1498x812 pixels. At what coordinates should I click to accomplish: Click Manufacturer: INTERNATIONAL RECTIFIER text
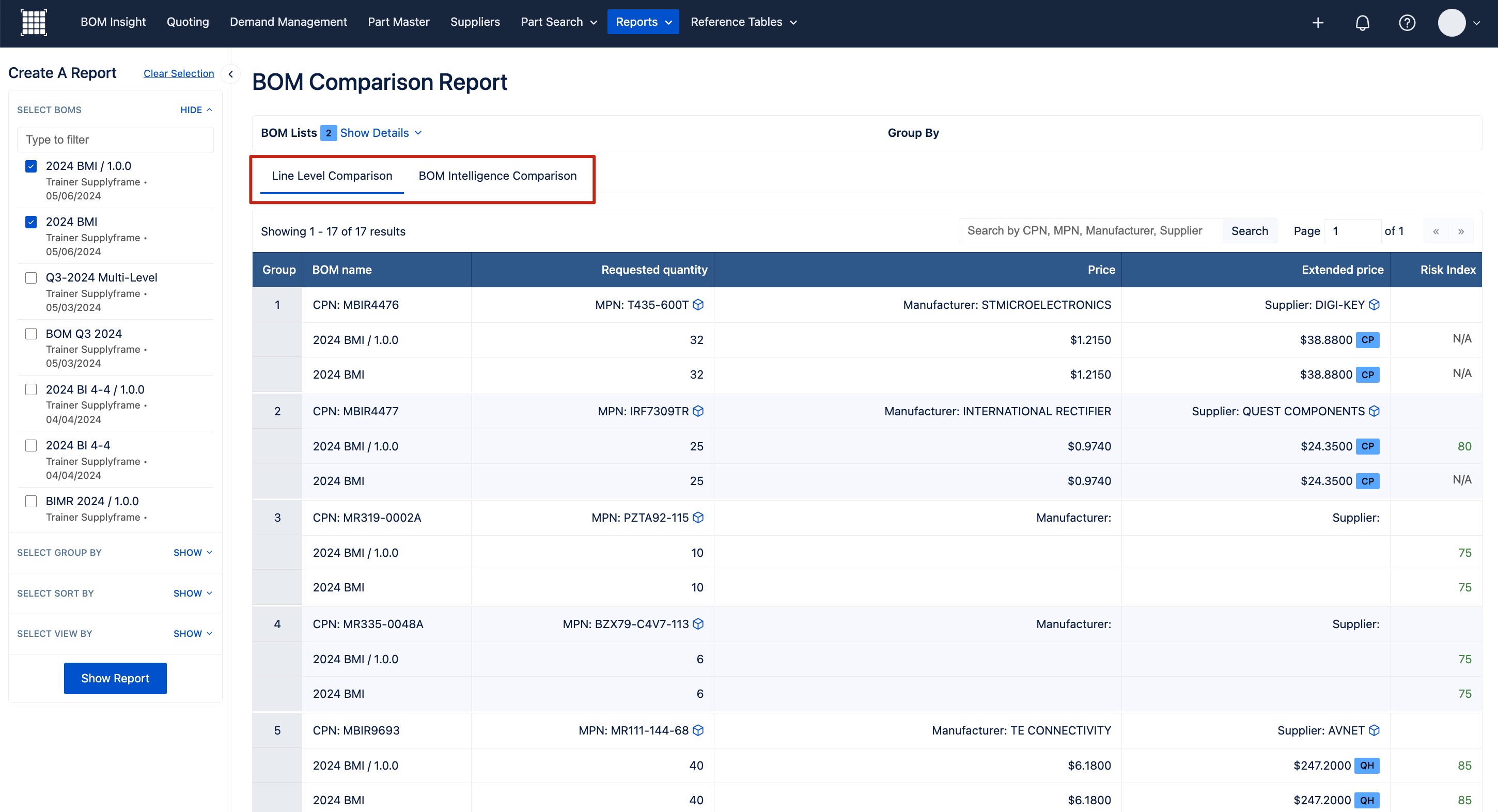[997, 411]
